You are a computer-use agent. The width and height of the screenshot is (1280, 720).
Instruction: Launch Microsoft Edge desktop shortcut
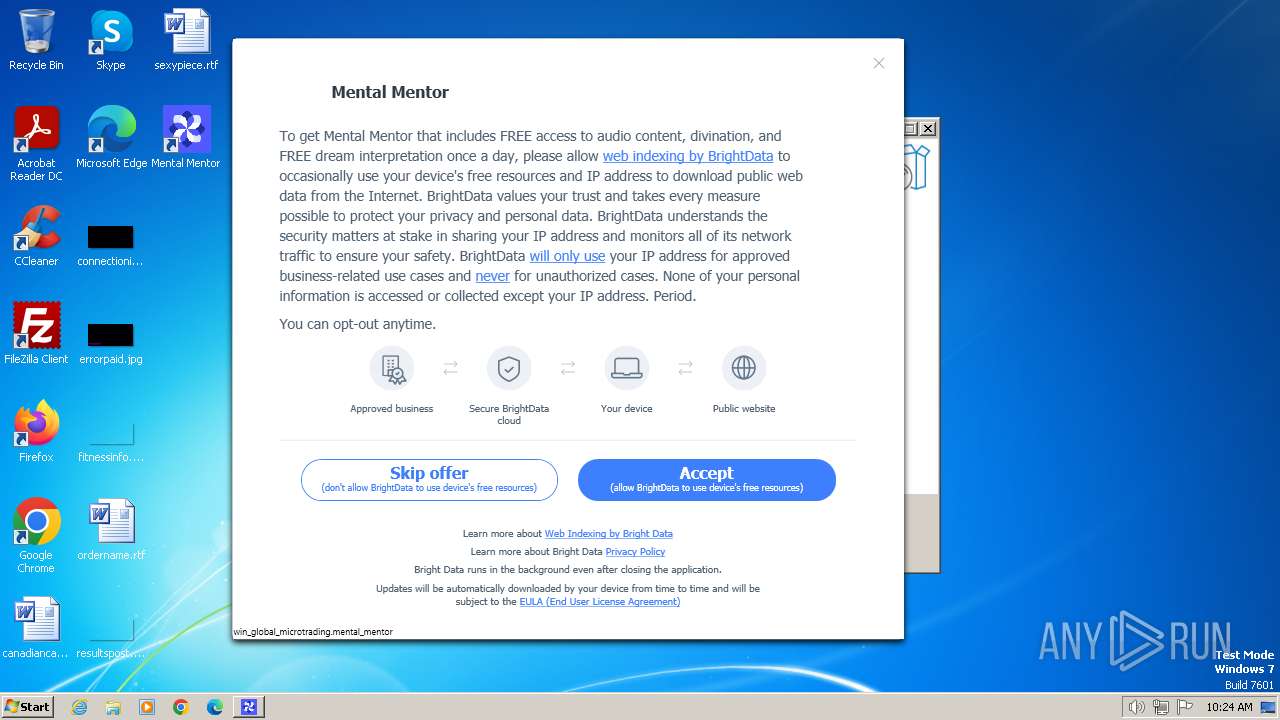click(111, 138)
